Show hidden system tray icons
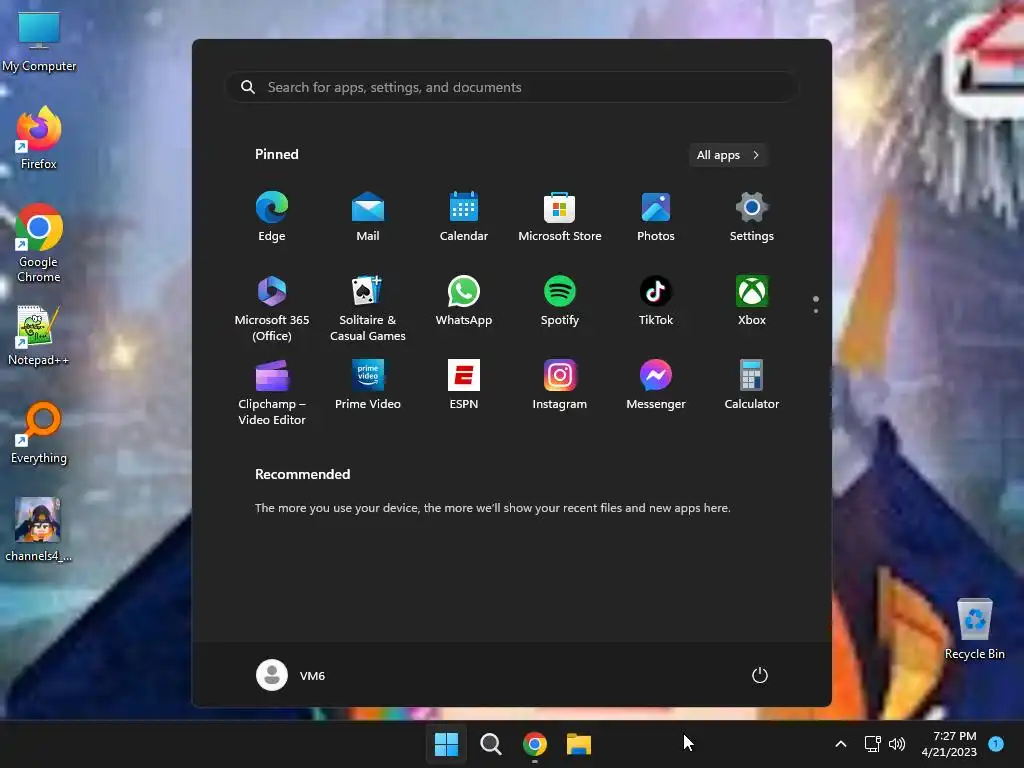Image resolution: width=1024 pixels, height=768 pixels. click(x=841, y=744)
